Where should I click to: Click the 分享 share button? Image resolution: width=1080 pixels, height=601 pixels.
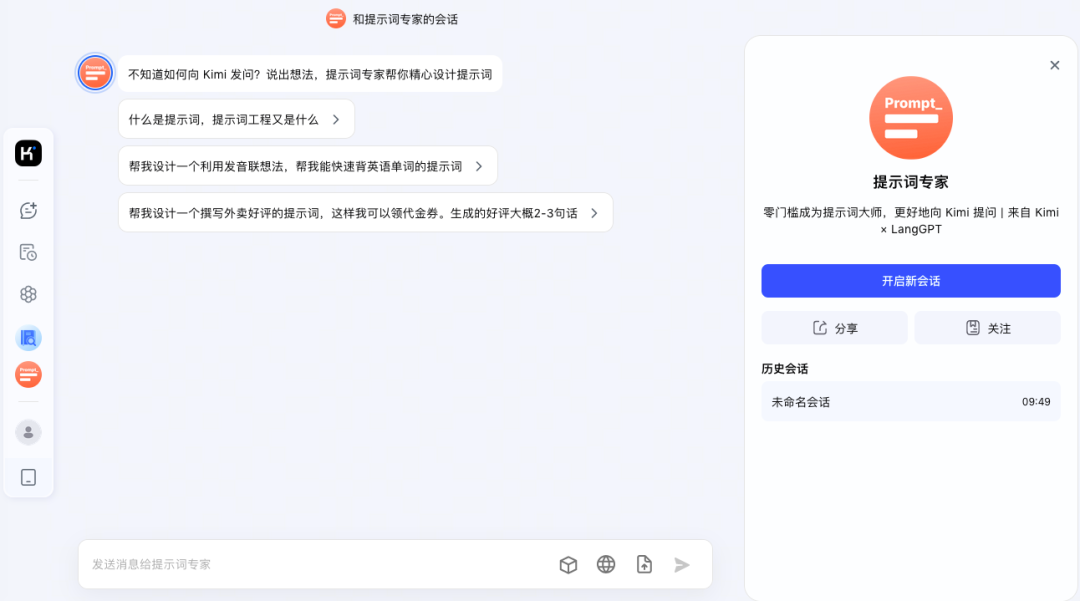(834, 328)
